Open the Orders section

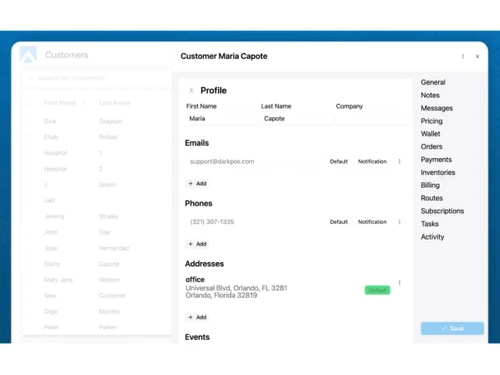coord(431,147)
